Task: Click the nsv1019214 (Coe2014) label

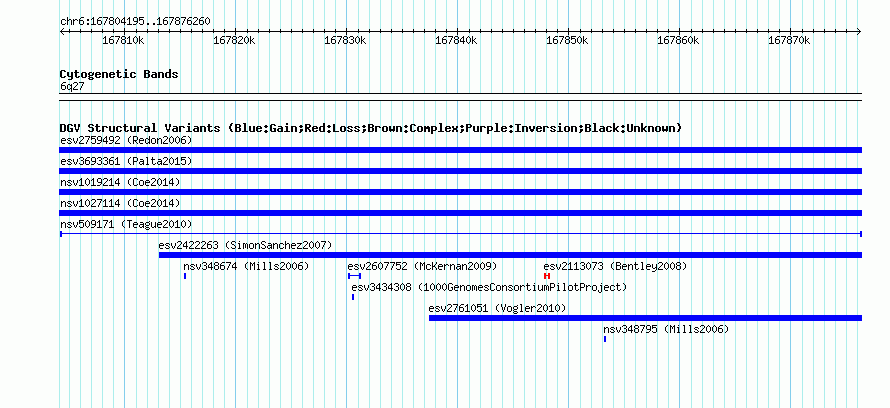Action: 120,182
